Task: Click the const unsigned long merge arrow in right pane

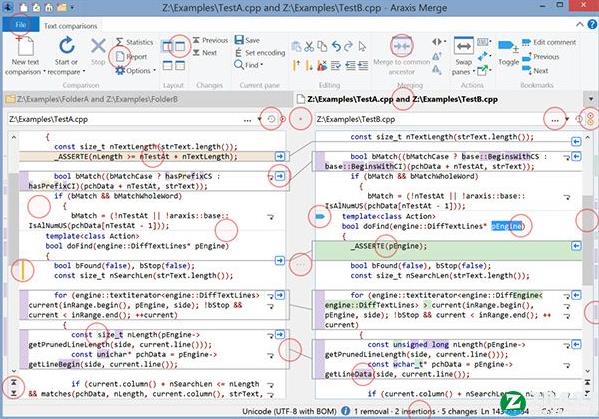Action: click(576, 345)
